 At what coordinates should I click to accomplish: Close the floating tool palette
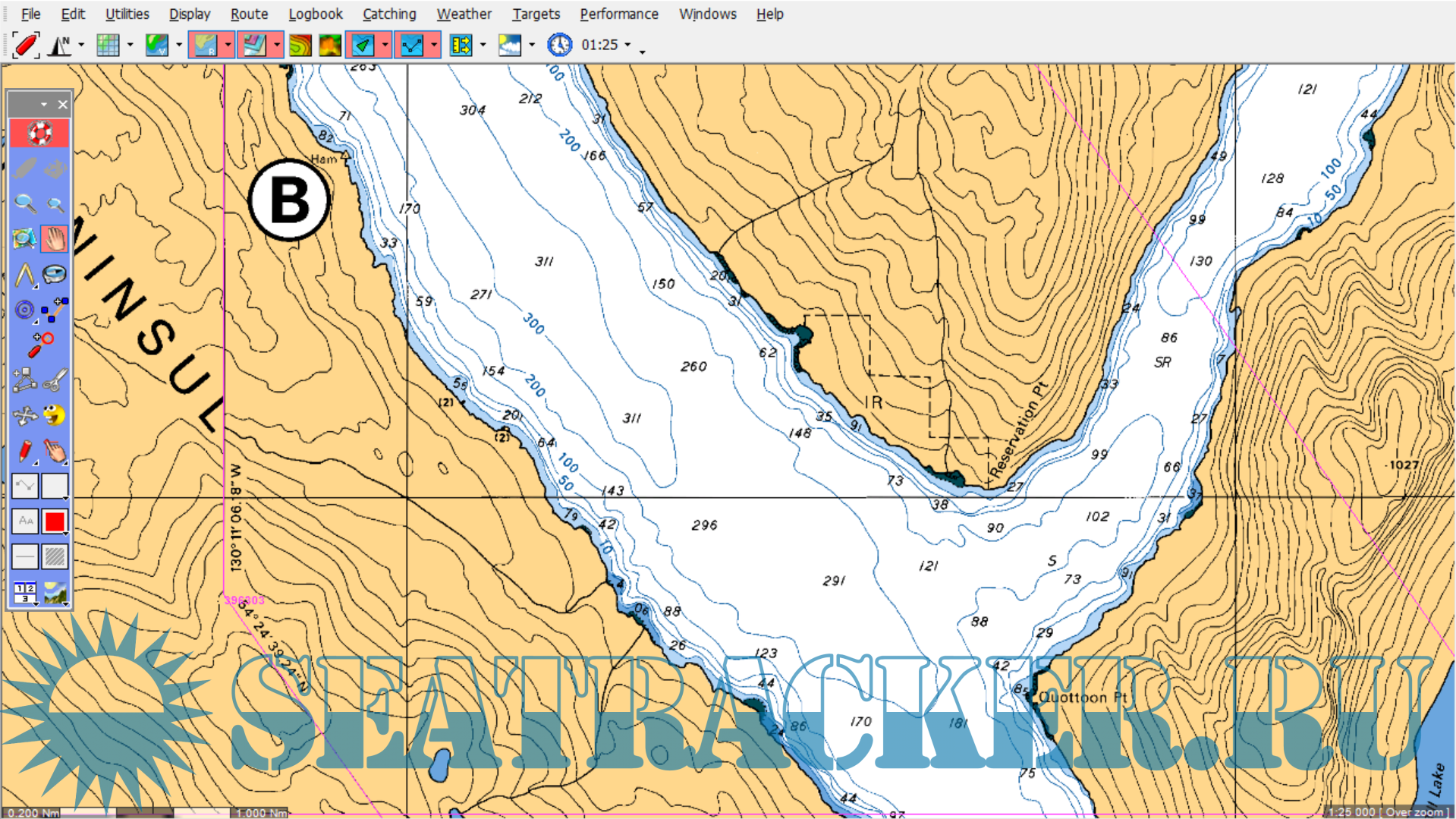point(63,105)
